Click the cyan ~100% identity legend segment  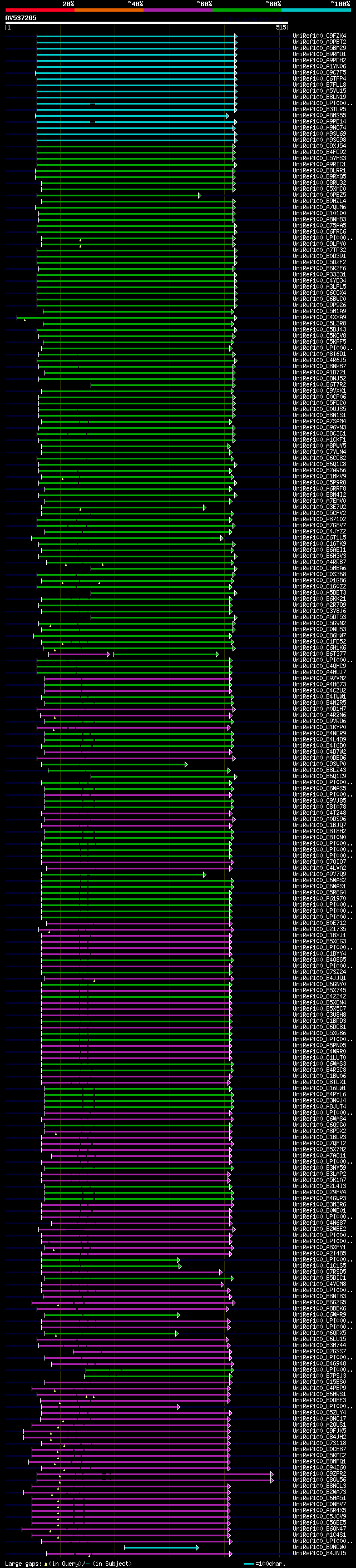point(317,11)
